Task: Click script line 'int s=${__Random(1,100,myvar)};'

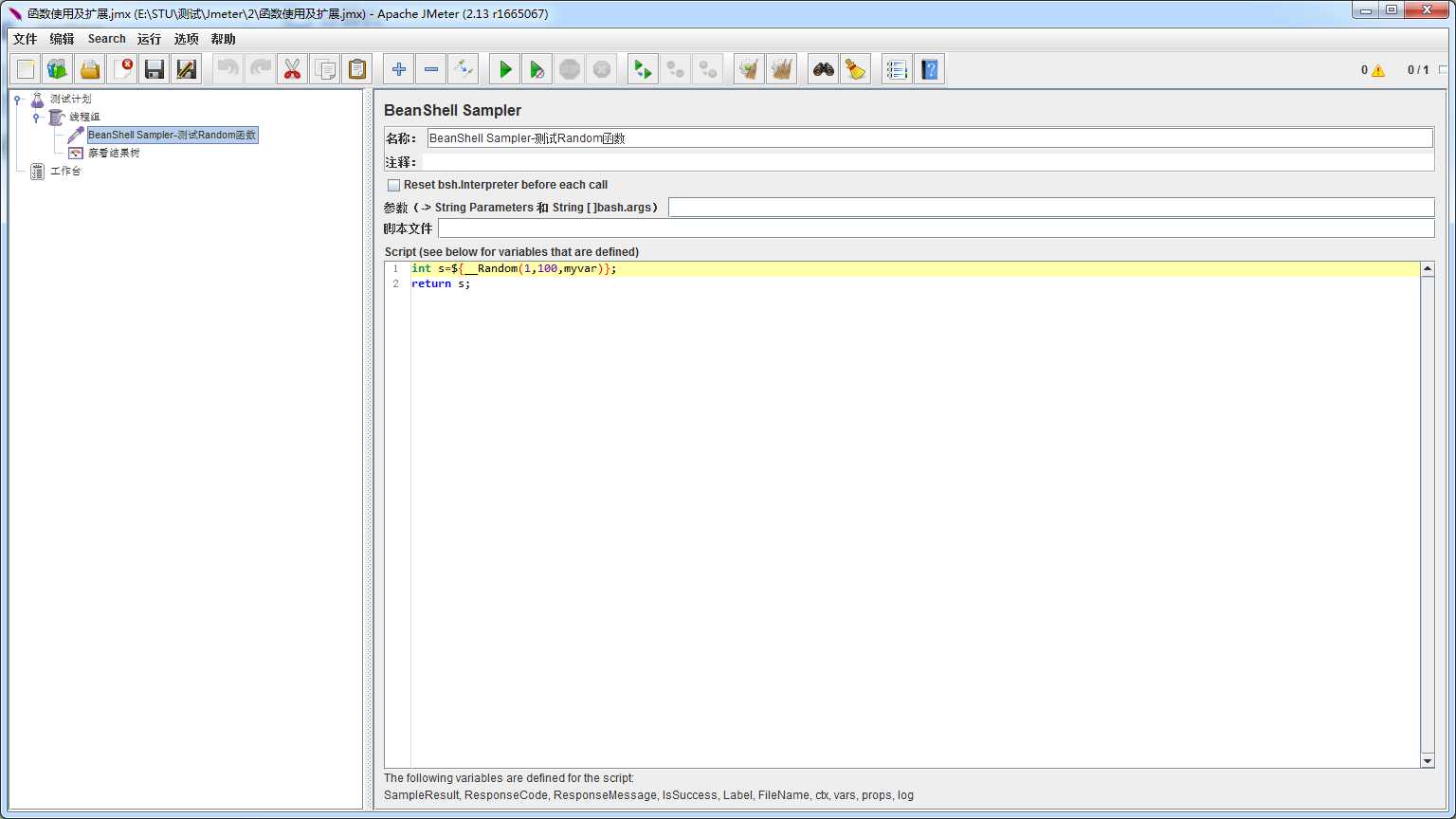Action: point(514,268)
